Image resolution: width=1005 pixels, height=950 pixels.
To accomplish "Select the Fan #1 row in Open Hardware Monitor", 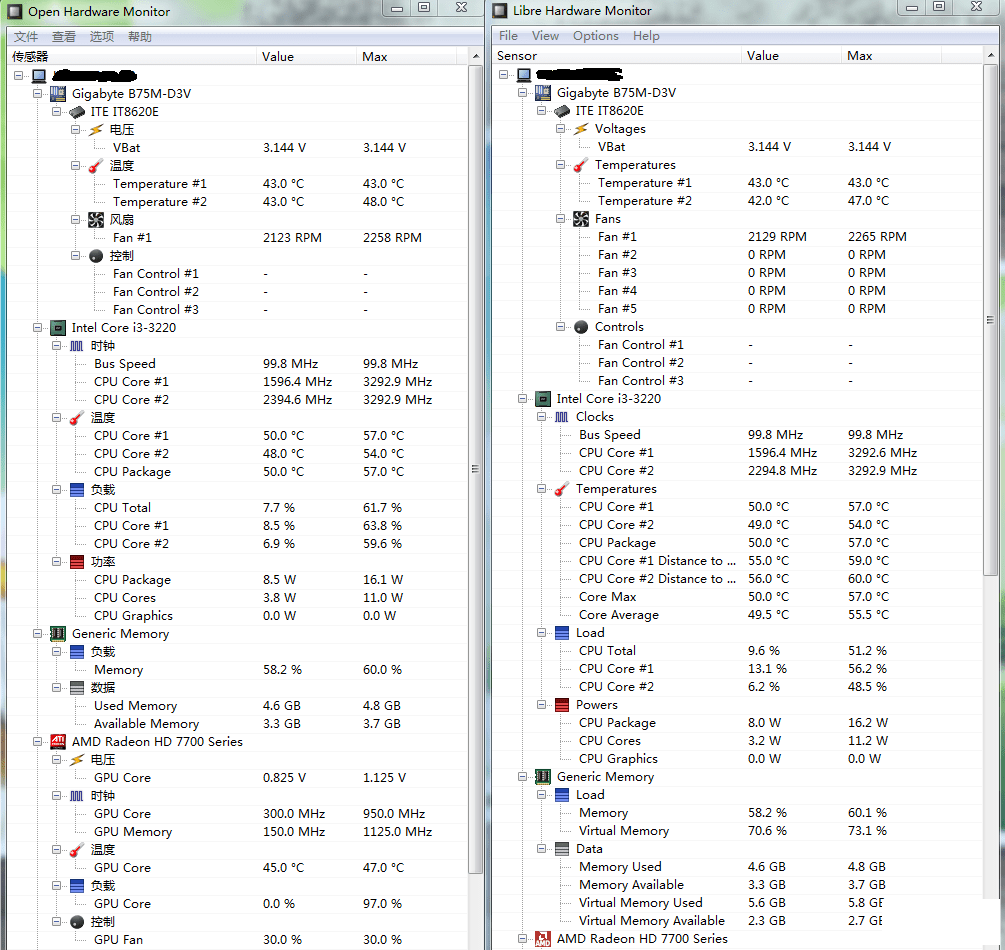I will (238, 238).
